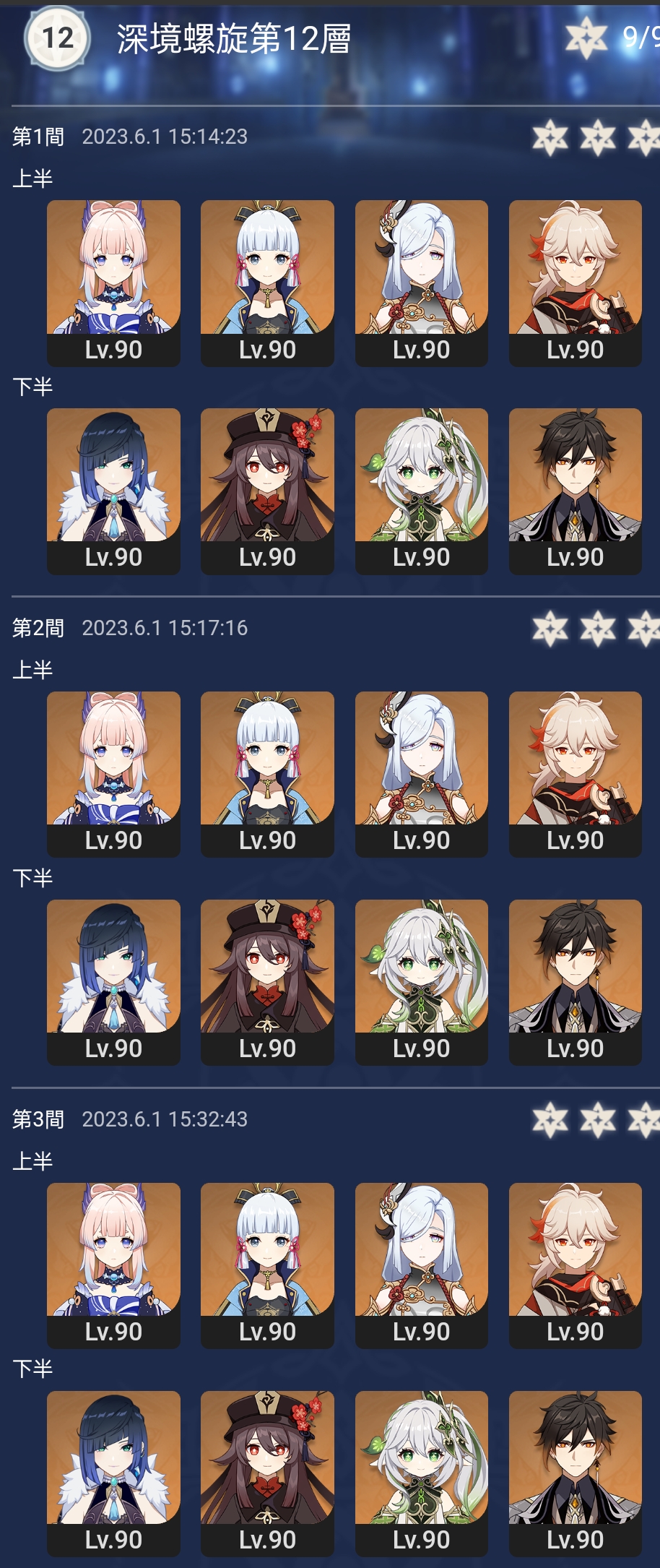Select white-haired eyepatch character in Chamber 1 first half

click(x=422, y=283)
